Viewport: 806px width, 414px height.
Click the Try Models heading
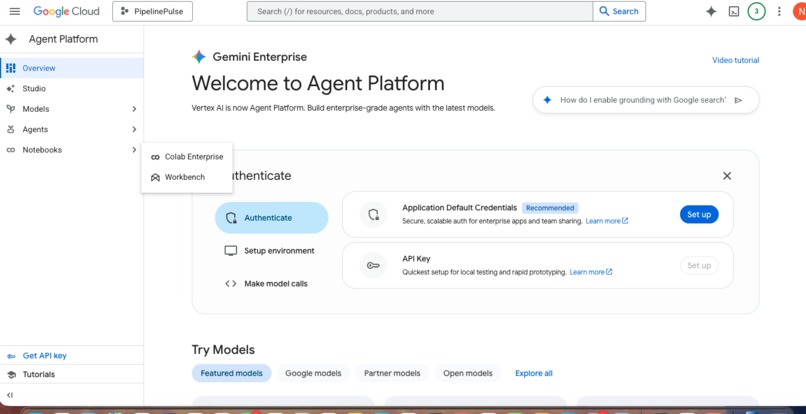223,350
